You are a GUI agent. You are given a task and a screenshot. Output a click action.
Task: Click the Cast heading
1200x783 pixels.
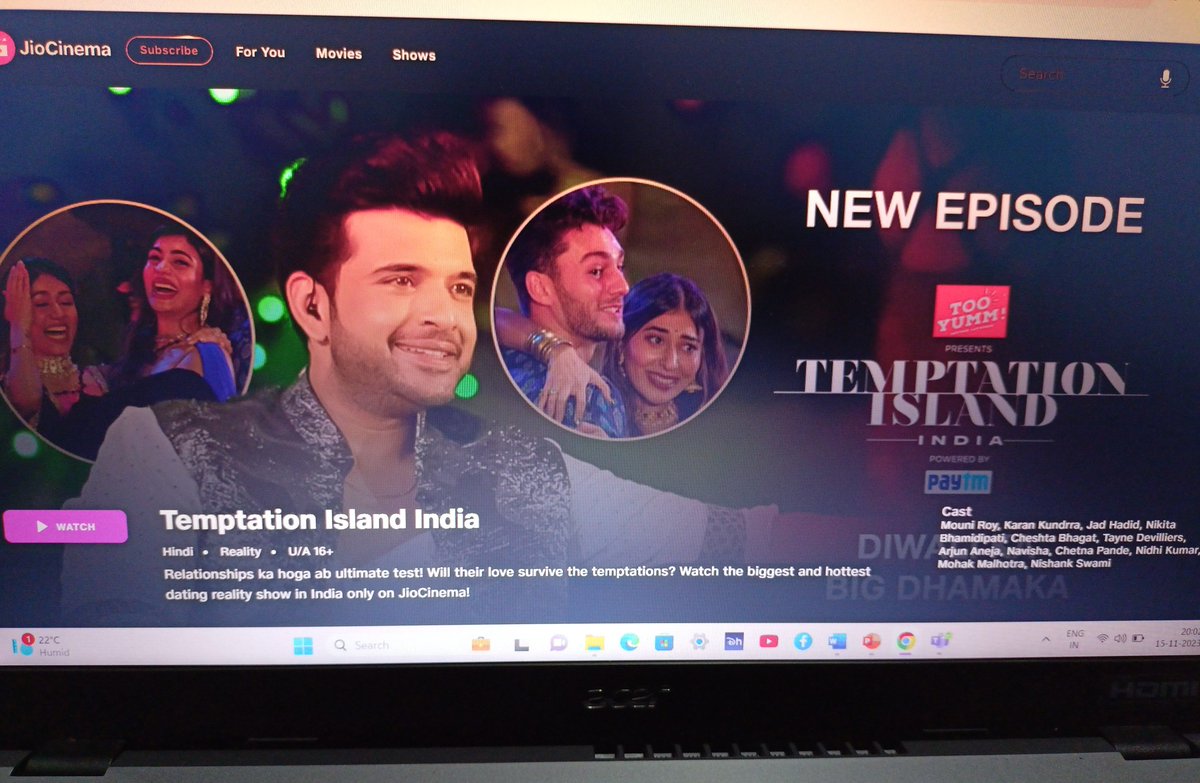[956, 511]
